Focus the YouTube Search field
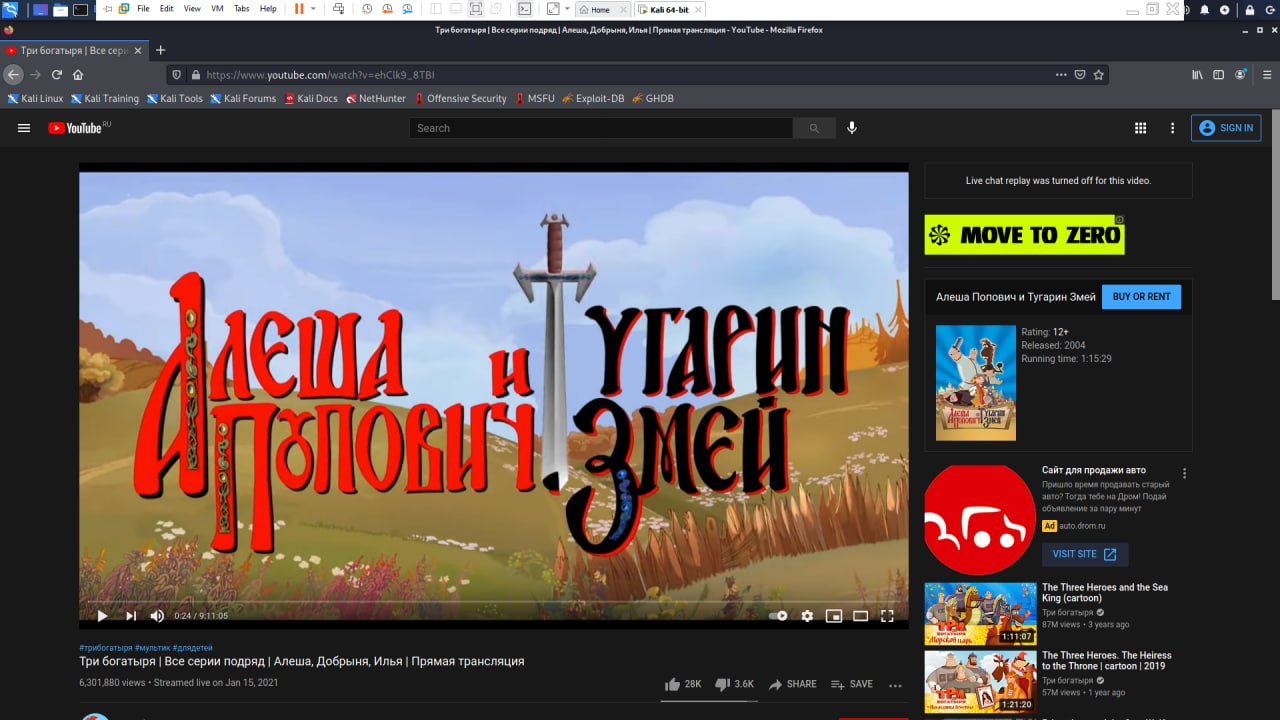This screenshot has width=1280, height=720. (x=601, y=128)
